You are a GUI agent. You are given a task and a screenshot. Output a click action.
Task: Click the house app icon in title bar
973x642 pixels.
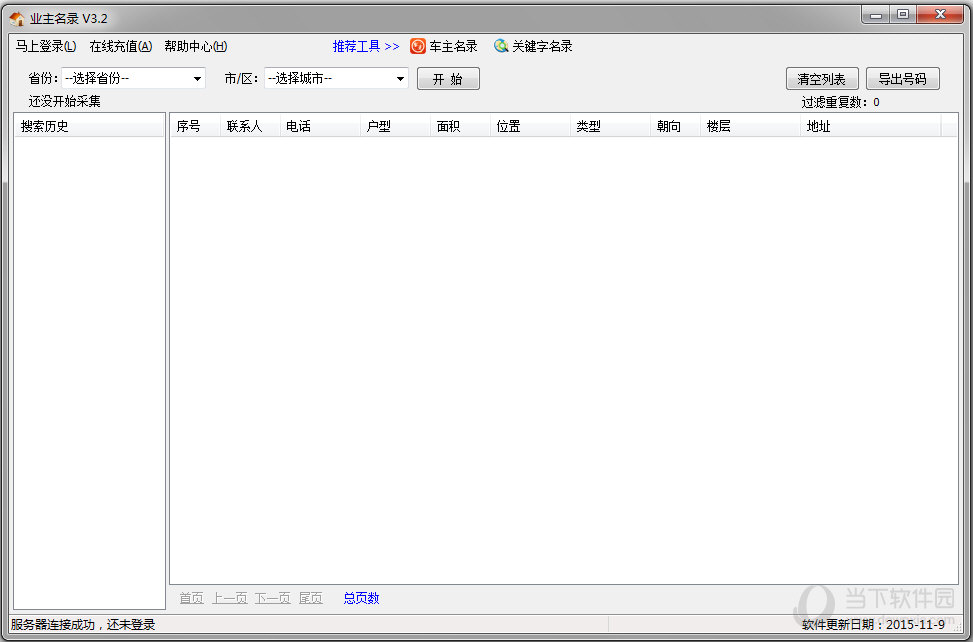pos(17,19)
